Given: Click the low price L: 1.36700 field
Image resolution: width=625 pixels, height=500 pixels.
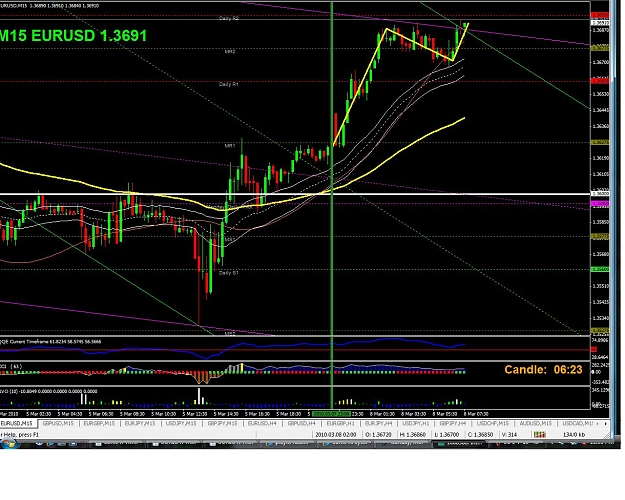Looking at the screenshot, I should [446, 435].
